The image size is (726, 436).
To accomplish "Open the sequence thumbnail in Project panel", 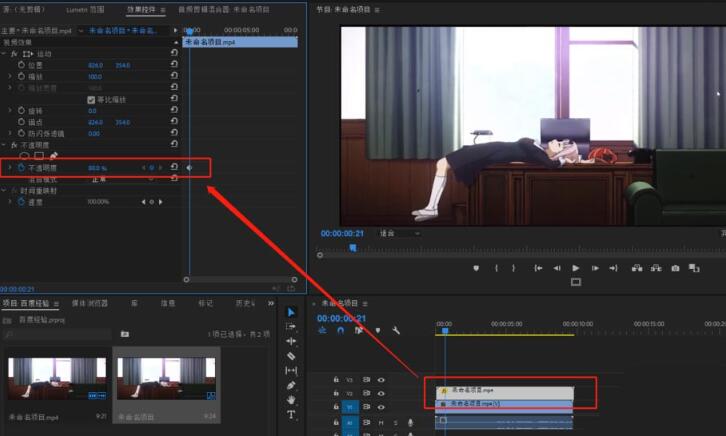I will pyautogui.click(x=166, y=378).
